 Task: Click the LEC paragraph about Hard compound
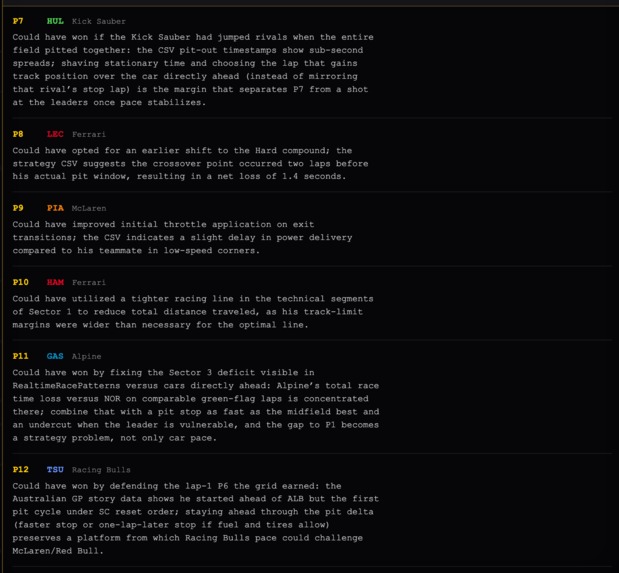(x=190, y=163)
